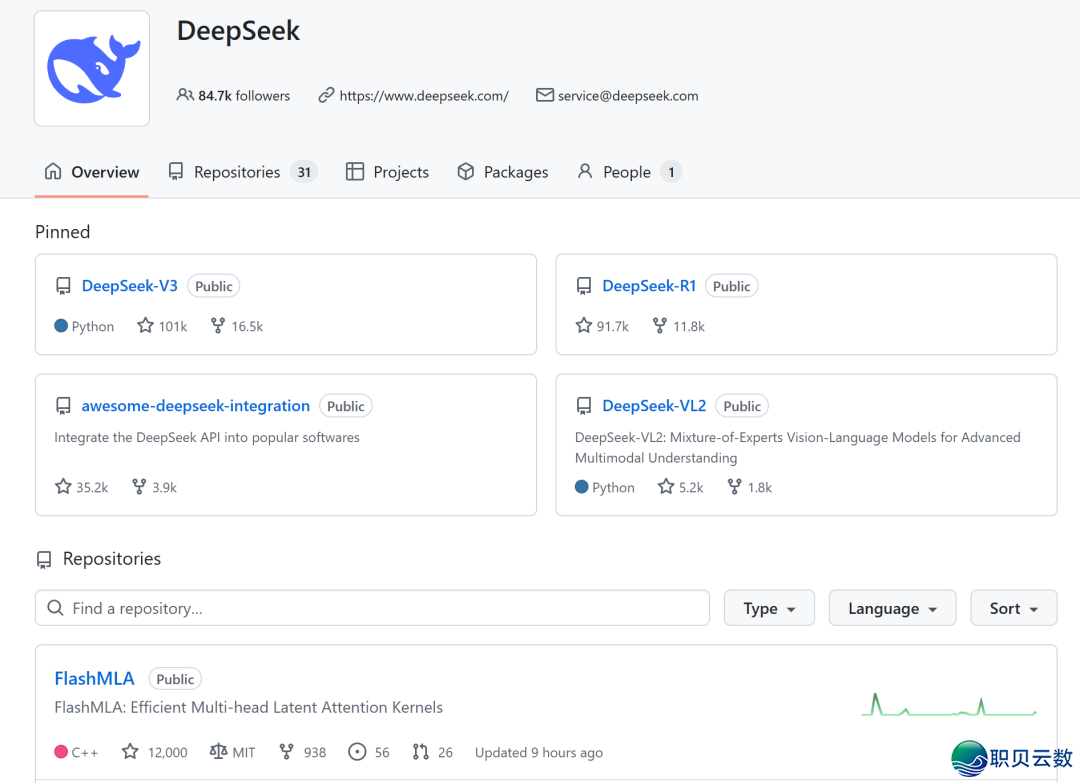Click the star icon on DeepSeek-V3
Screen dimensions: 1080x783
point(145,326)
